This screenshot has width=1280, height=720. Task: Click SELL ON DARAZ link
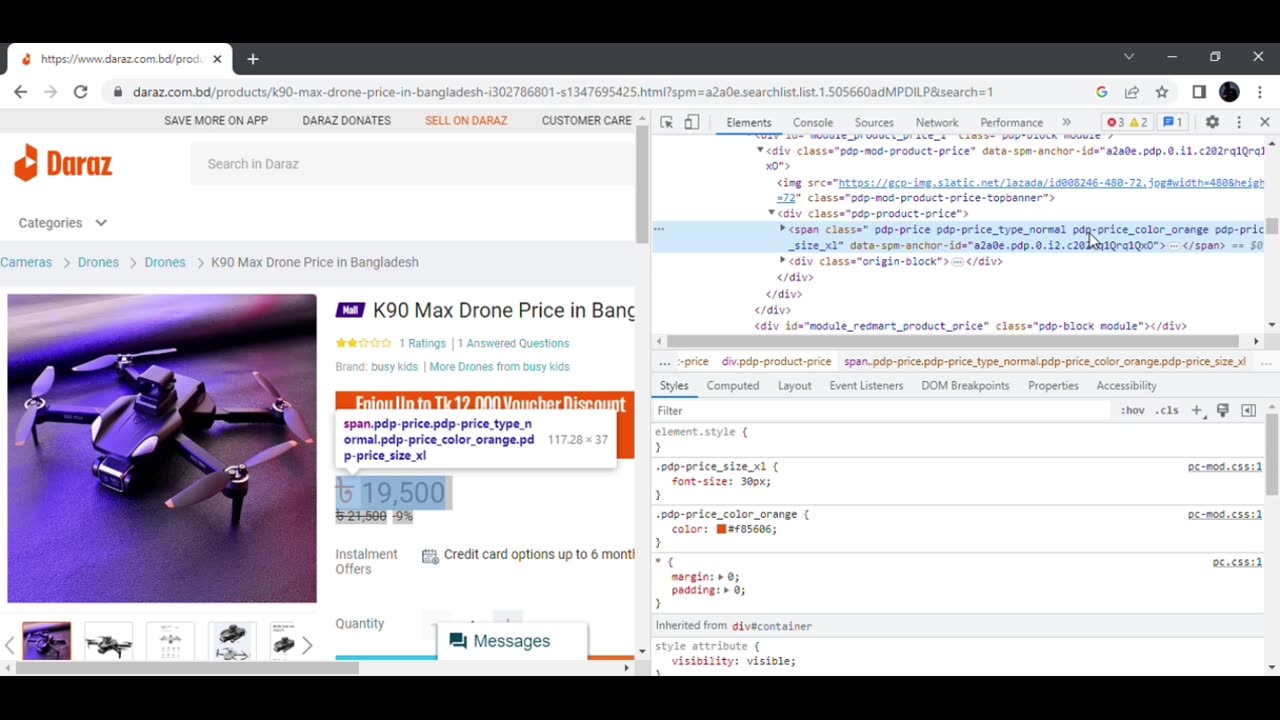point(466,120)
